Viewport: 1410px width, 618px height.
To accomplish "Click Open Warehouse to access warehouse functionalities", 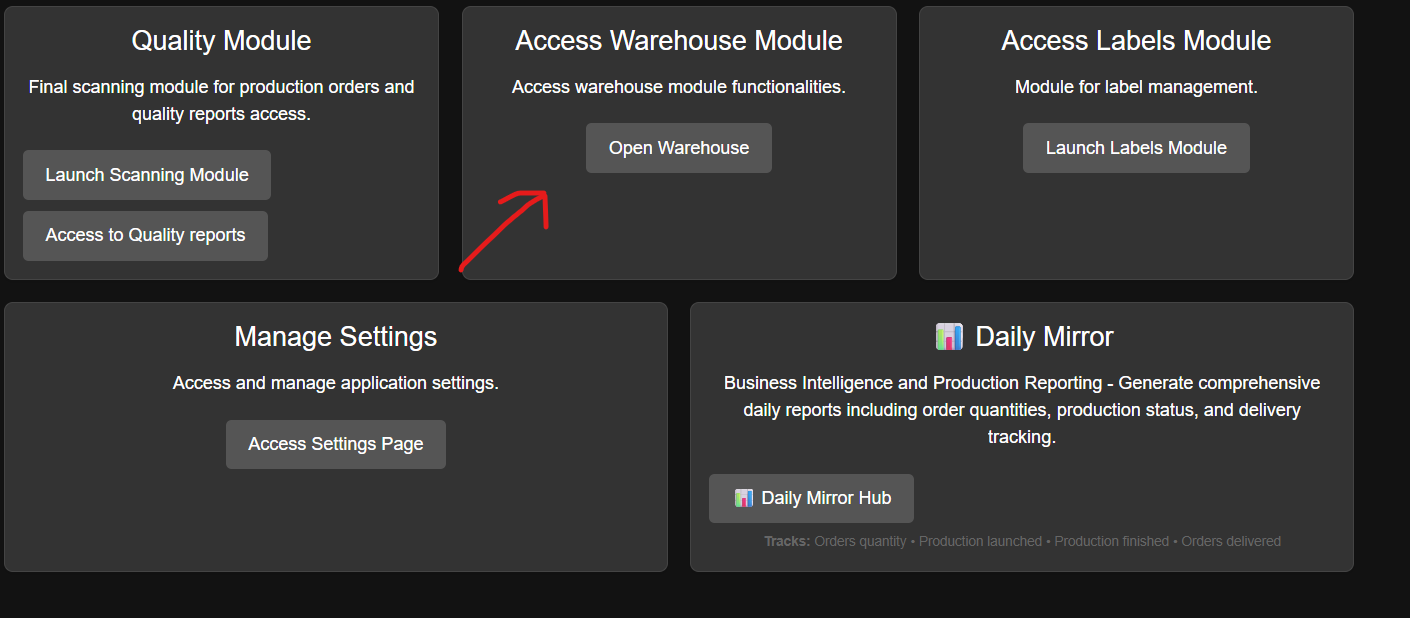I will click(x=678, y=147).
